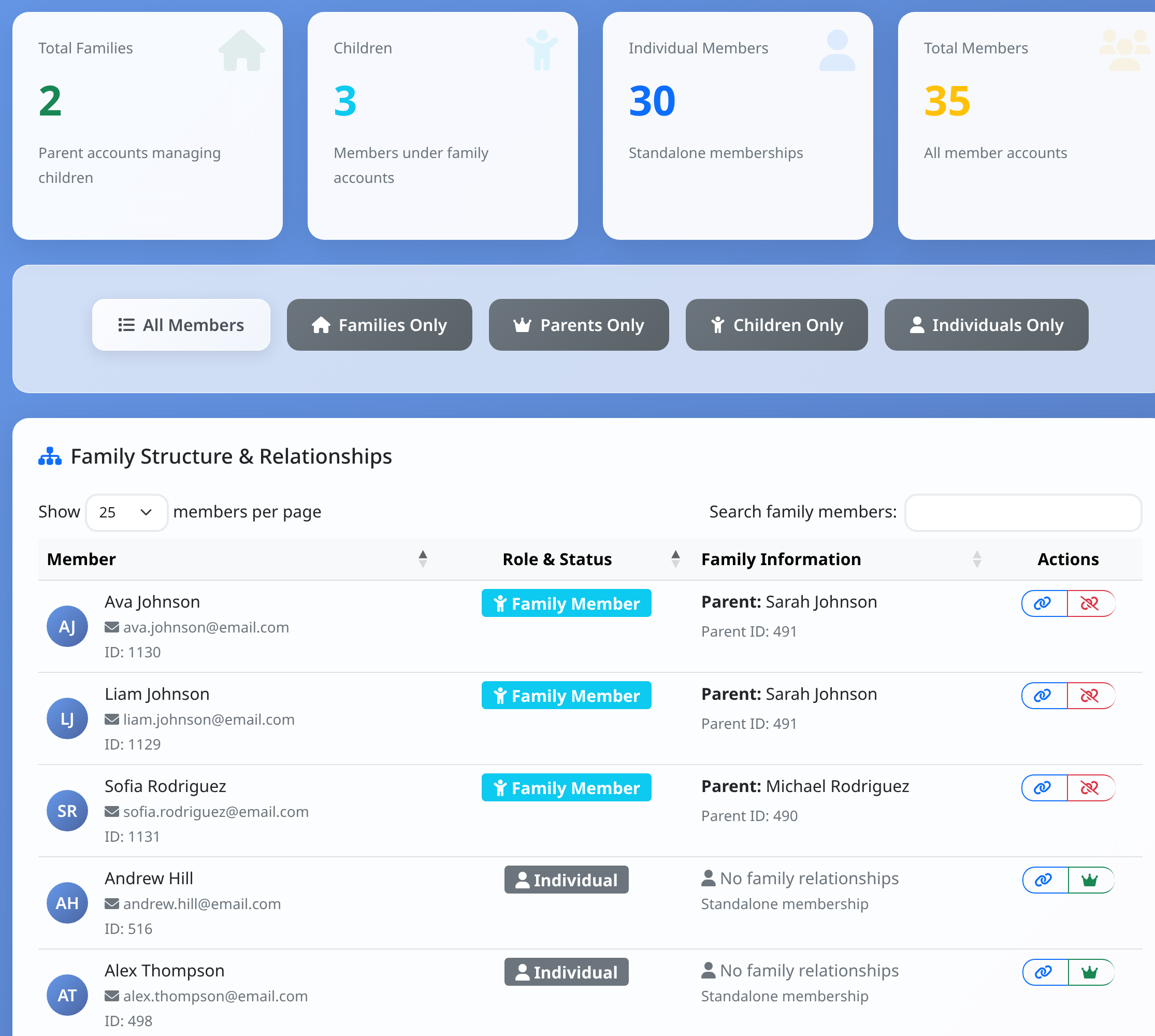1155x1036 pixels.
Task: Filter by Families Only
Action: pos(379,325)
